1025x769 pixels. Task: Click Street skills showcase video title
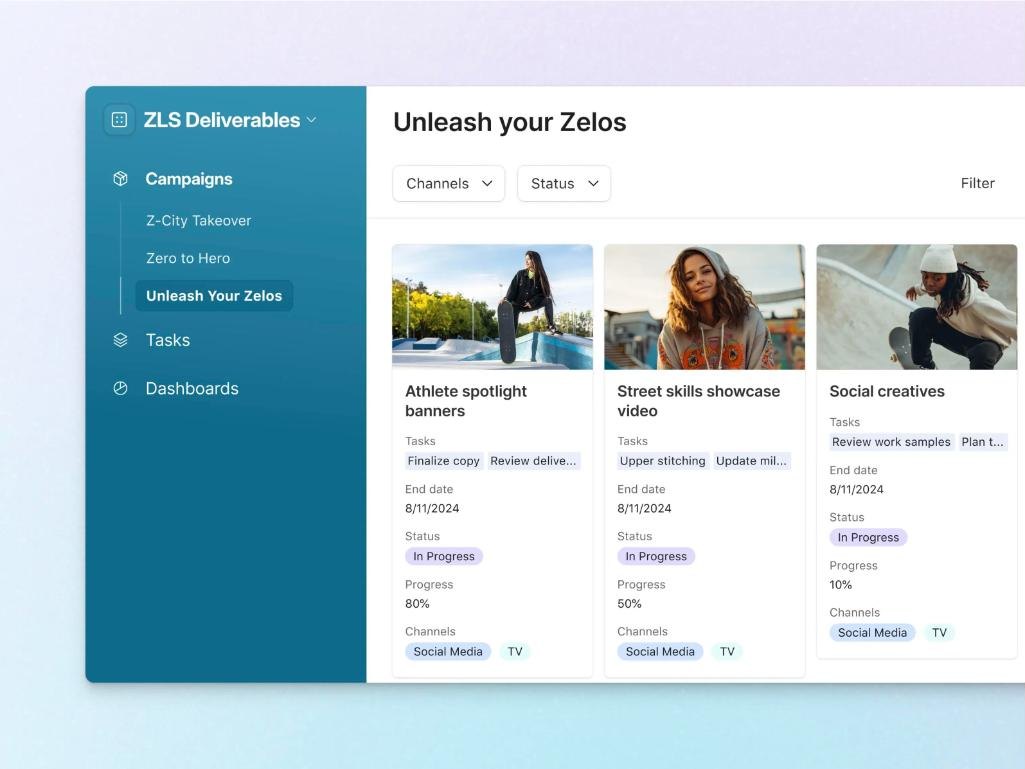698,401
